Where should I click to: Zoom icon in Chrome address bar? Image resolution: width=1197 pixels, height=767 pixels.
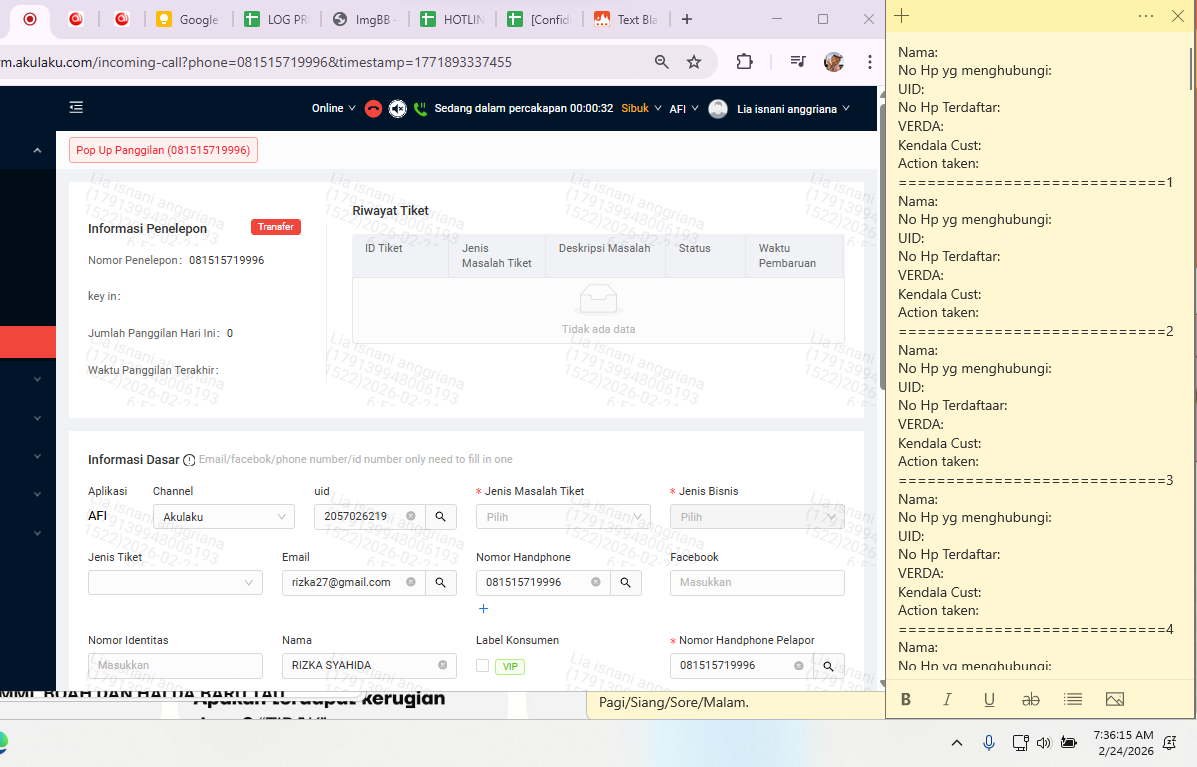[x=662, y=62]
